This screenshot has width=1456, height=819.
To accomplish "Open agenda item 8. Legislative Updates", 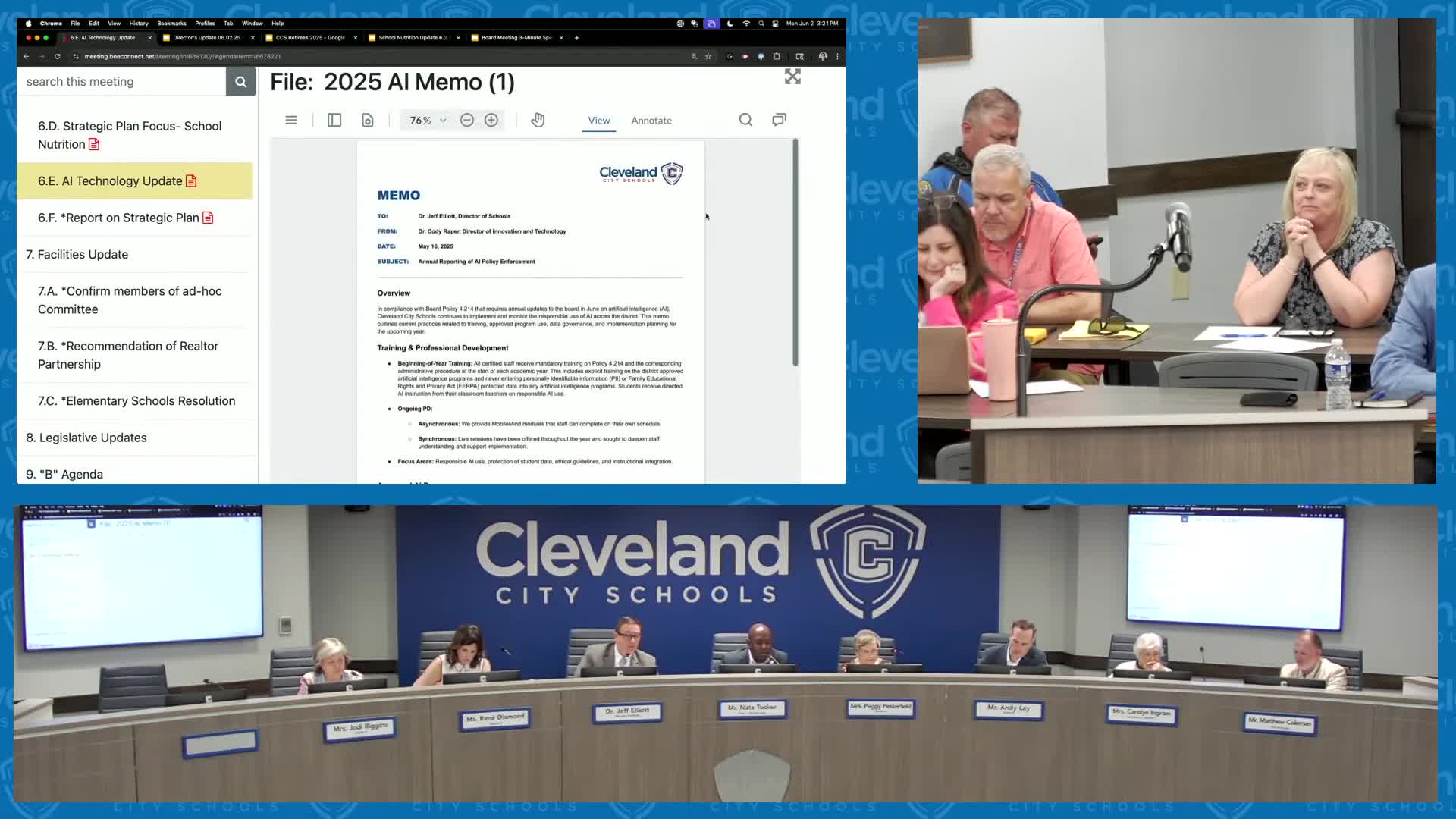I will click(x=135, y=438).
